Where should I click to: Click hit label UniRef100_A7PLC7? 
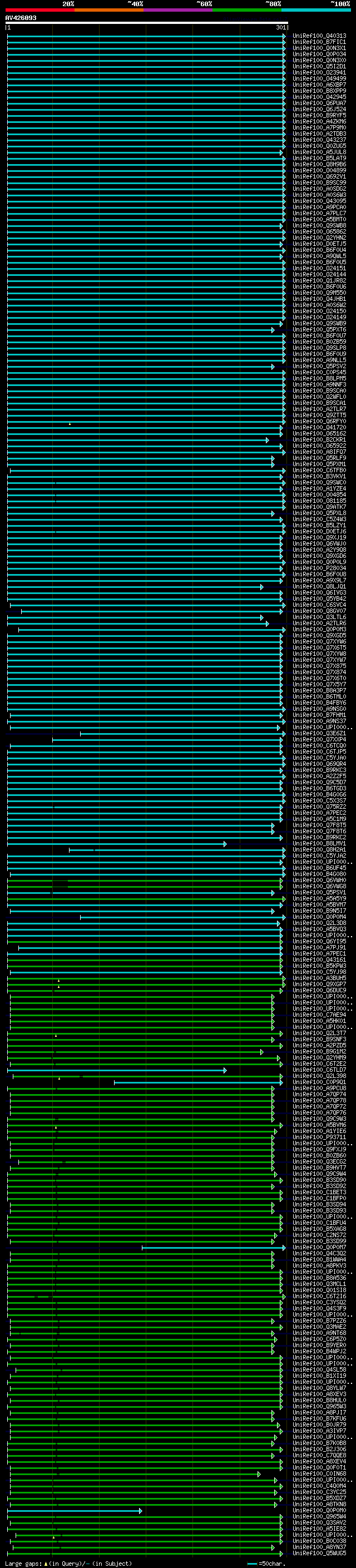click(319, 213)
